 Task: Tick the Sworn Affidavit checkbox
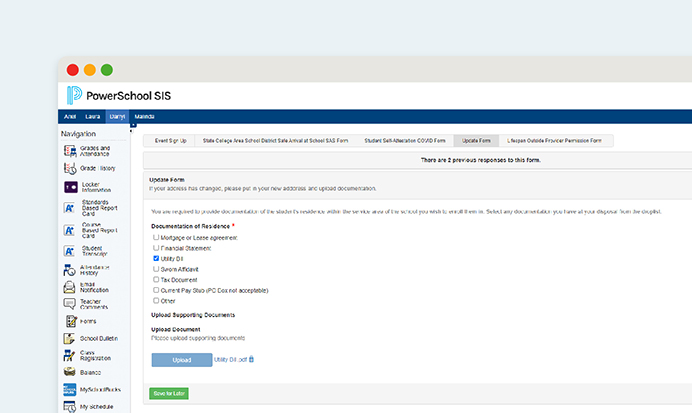click(x=156, y=269)
